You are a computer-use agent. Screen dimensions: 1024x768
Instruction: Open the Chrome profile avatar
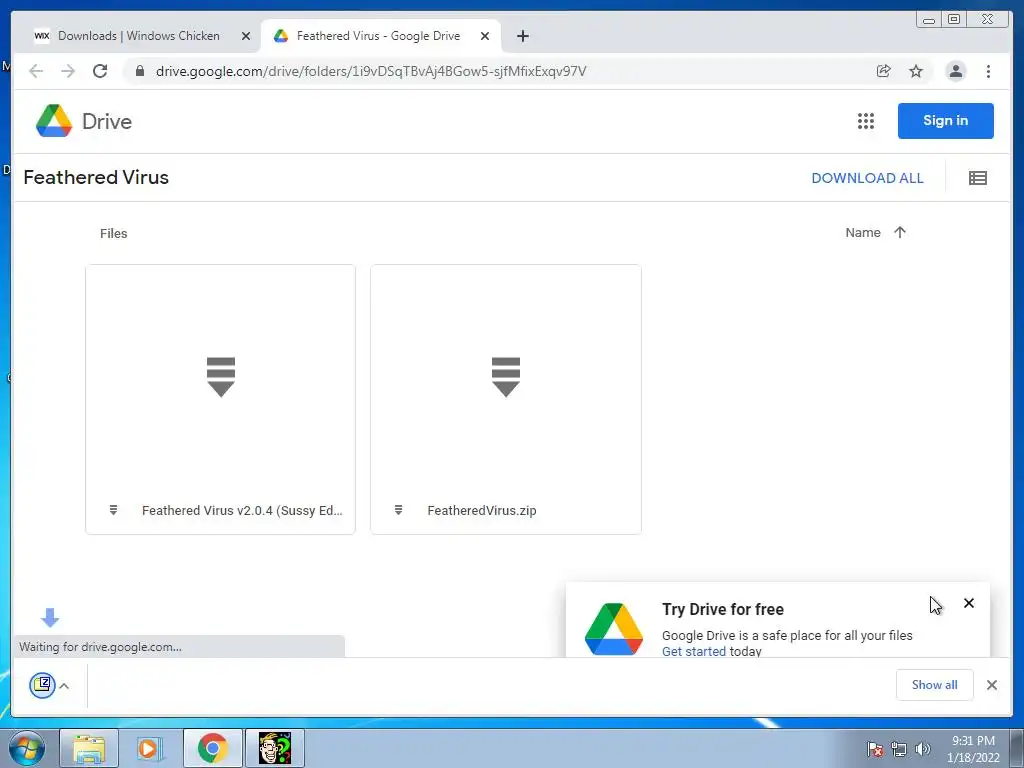[955, 71]
